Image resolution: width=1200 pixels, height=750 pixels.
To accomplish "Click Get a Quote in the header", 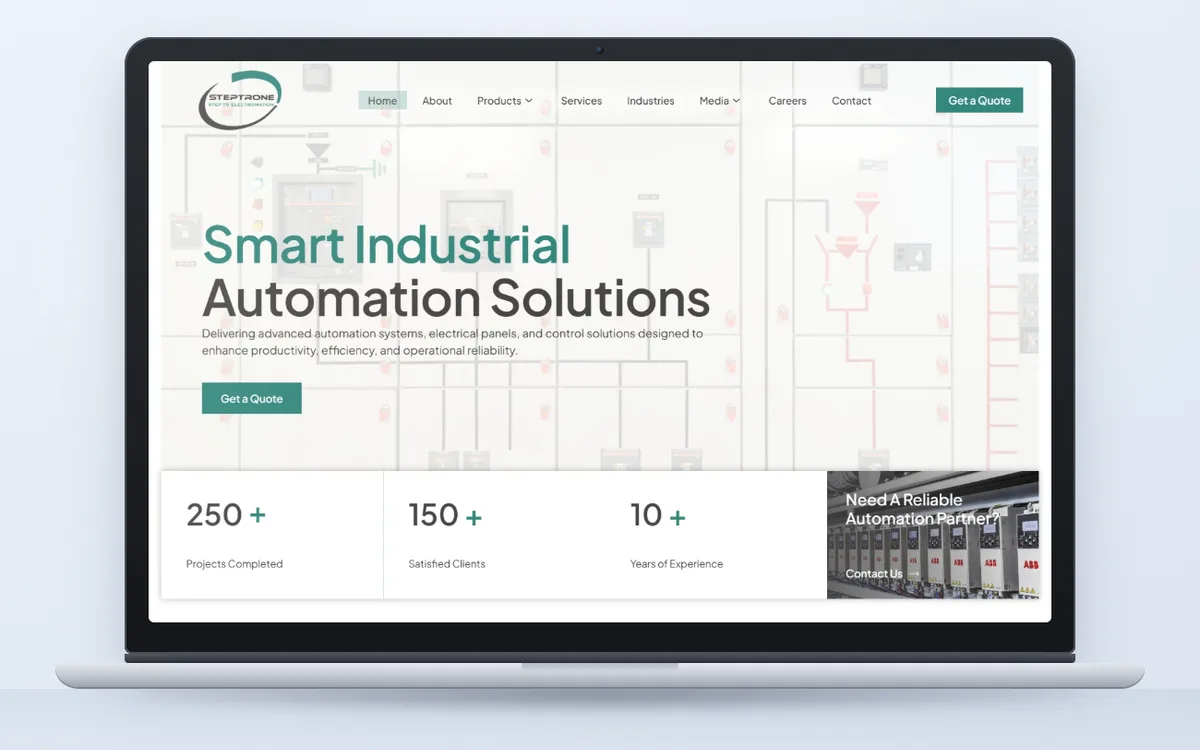I will pos(979,100).
